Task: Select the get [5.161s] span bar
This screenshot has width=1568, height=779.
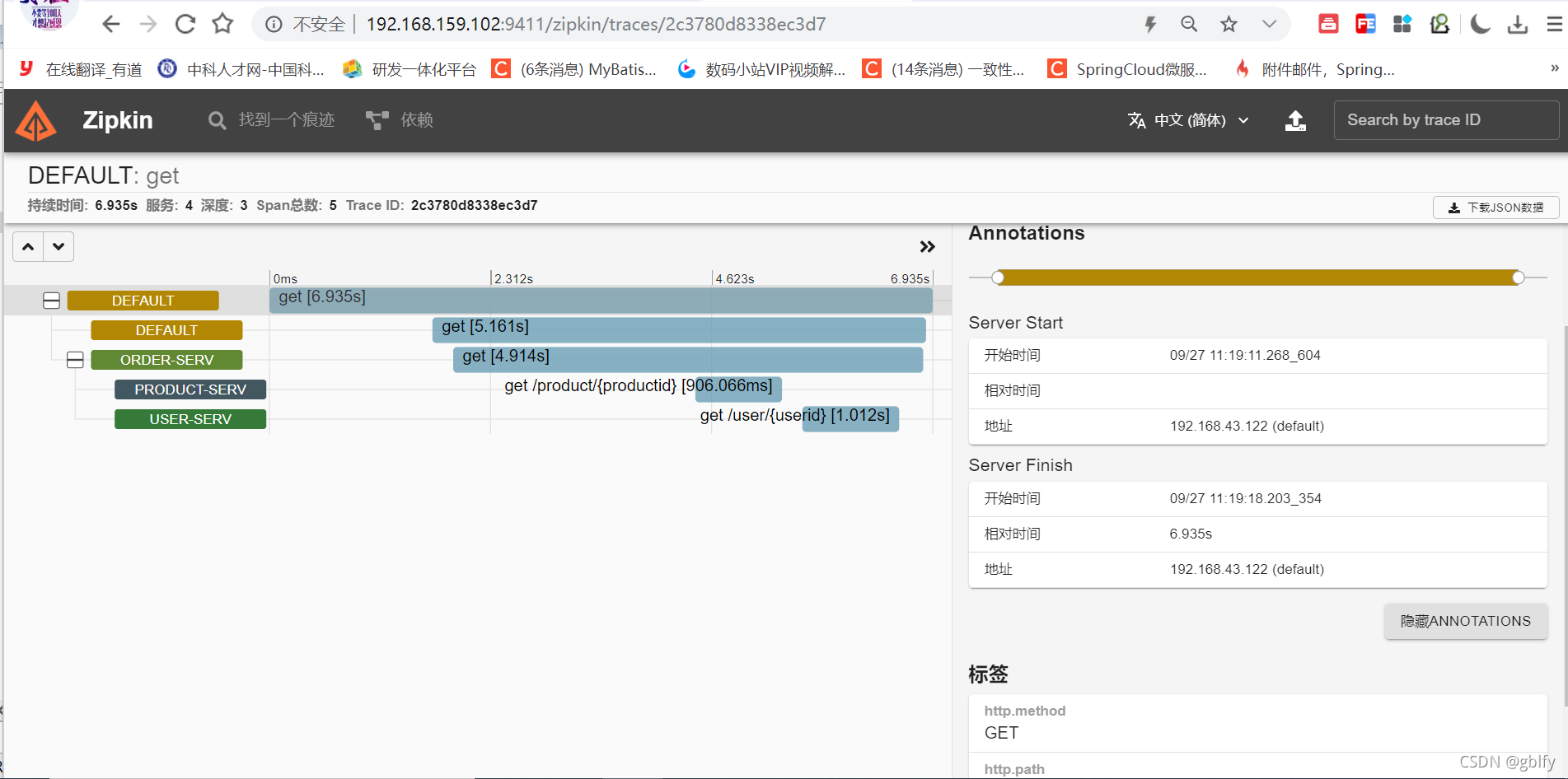Action: click(x=679, y=329)
